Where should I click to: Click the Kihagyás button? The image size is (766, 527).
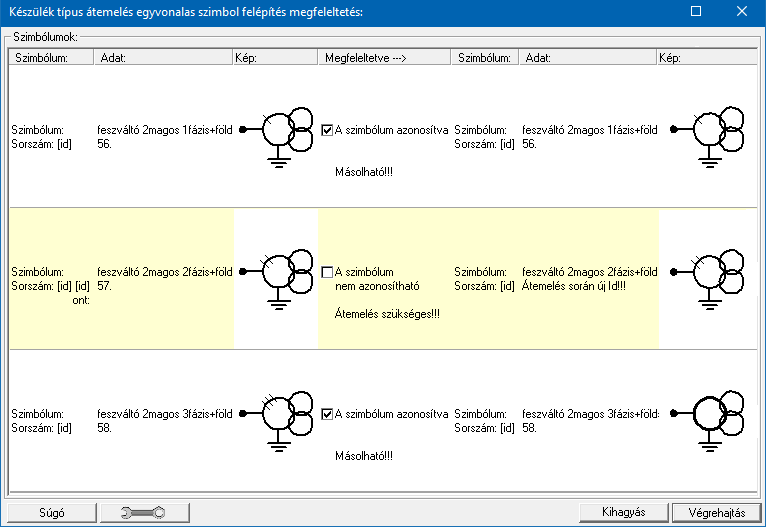(x=623, y=512)
